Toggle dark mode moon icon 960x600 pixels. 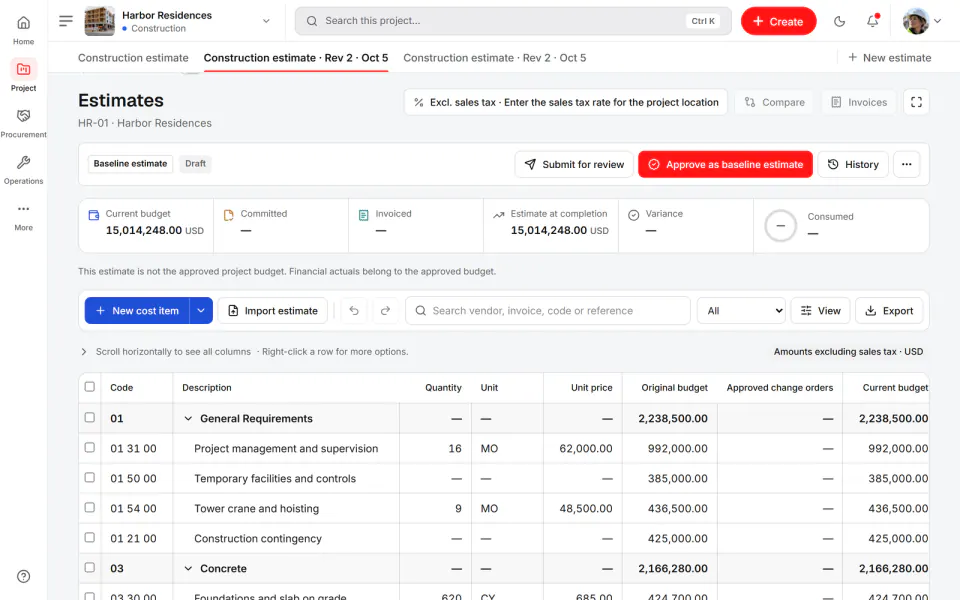tap(839, 21)
